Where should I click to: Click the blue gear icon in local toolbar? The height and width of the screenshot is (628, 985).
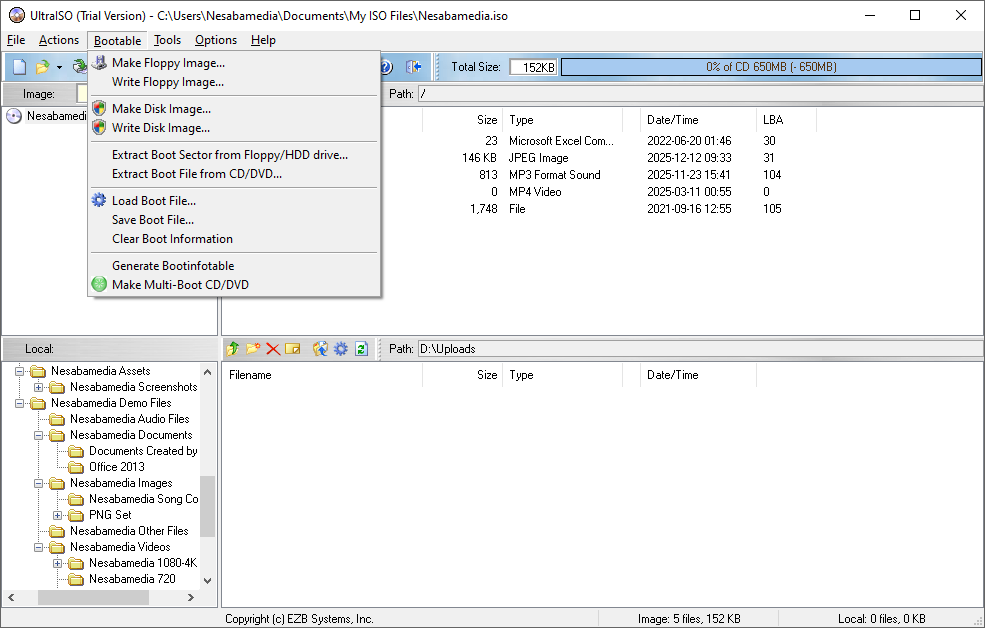[x=341, y=349]
